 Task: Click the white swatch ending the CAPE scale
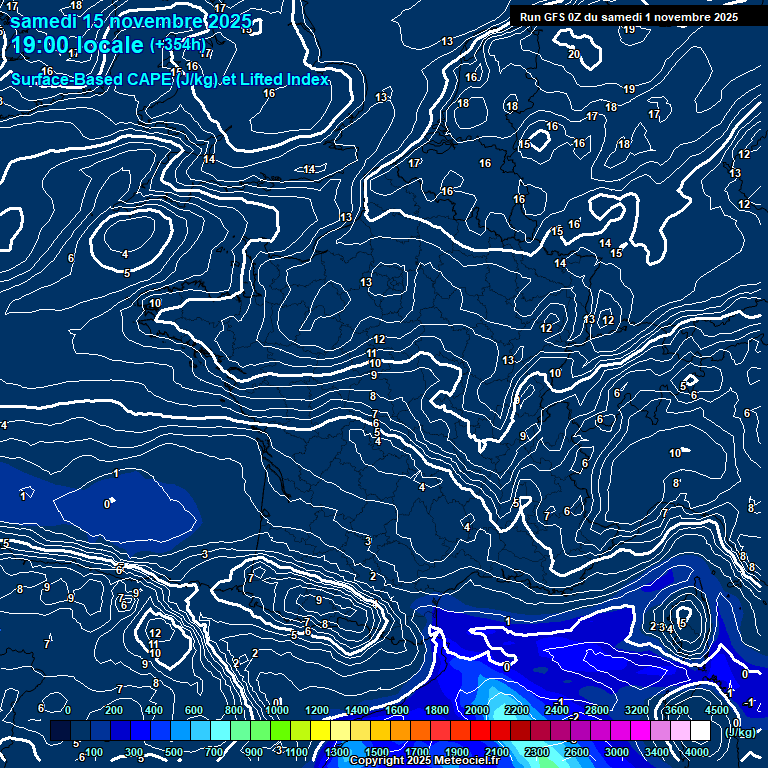tap(700, 730)
